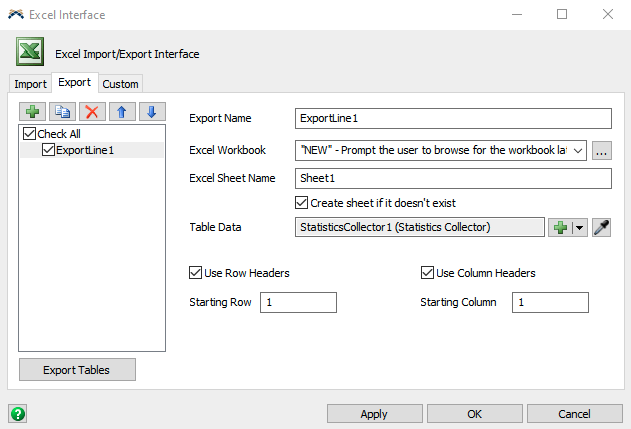Image resolution: width=631 pixels, height=429 pixels.
Task: Open help with green question mark icon
Action: [17, 413]
